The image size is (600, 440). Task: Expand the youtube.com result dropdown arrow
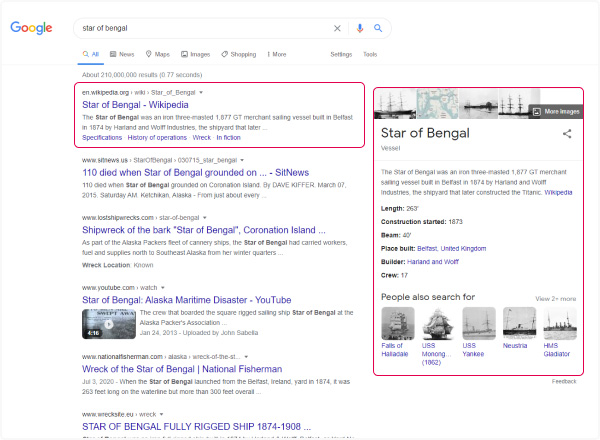[163, 288]
